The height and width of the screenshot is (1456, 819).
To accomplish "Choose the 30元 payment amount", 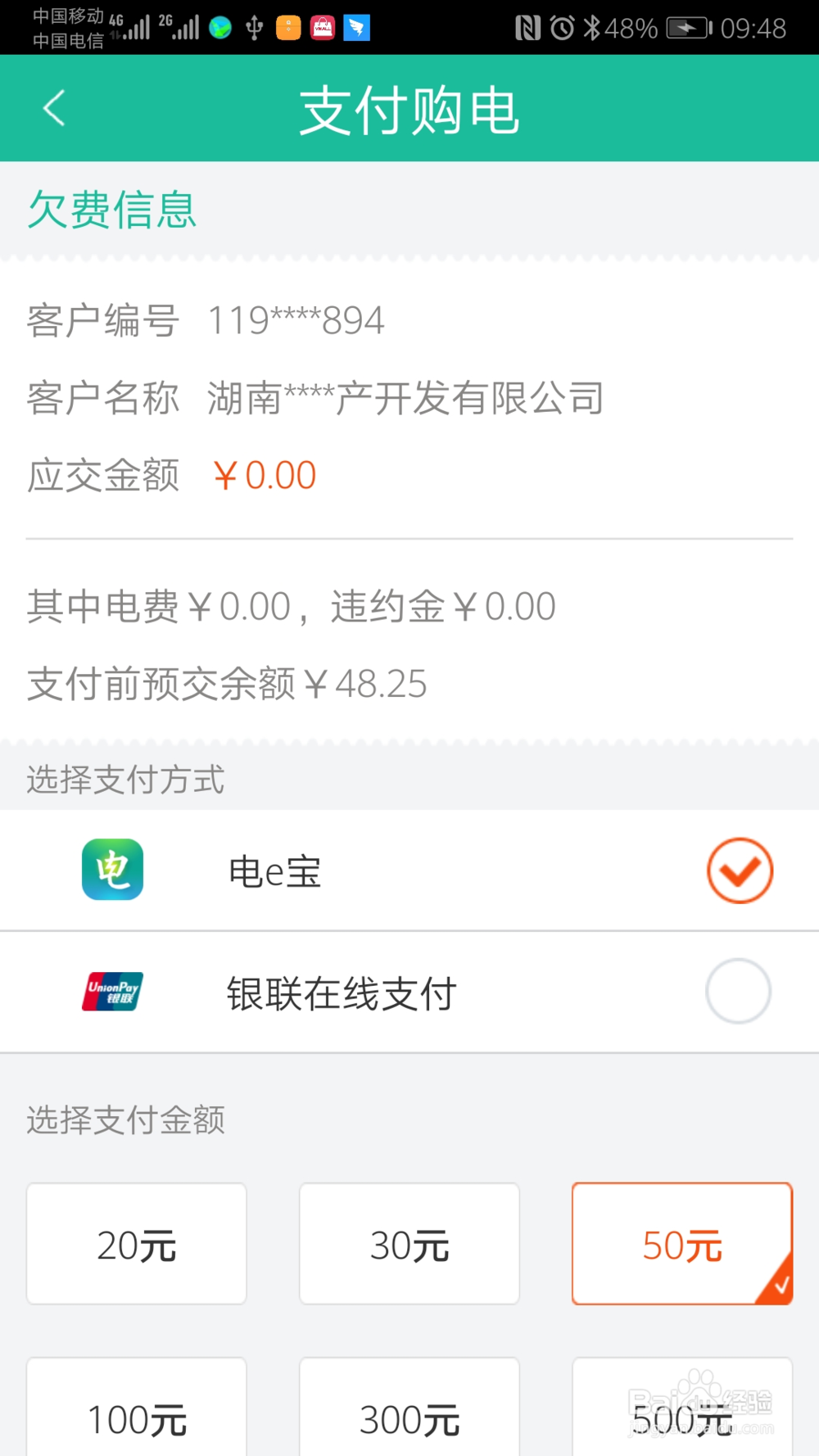I will click(x=409, y=1244).
